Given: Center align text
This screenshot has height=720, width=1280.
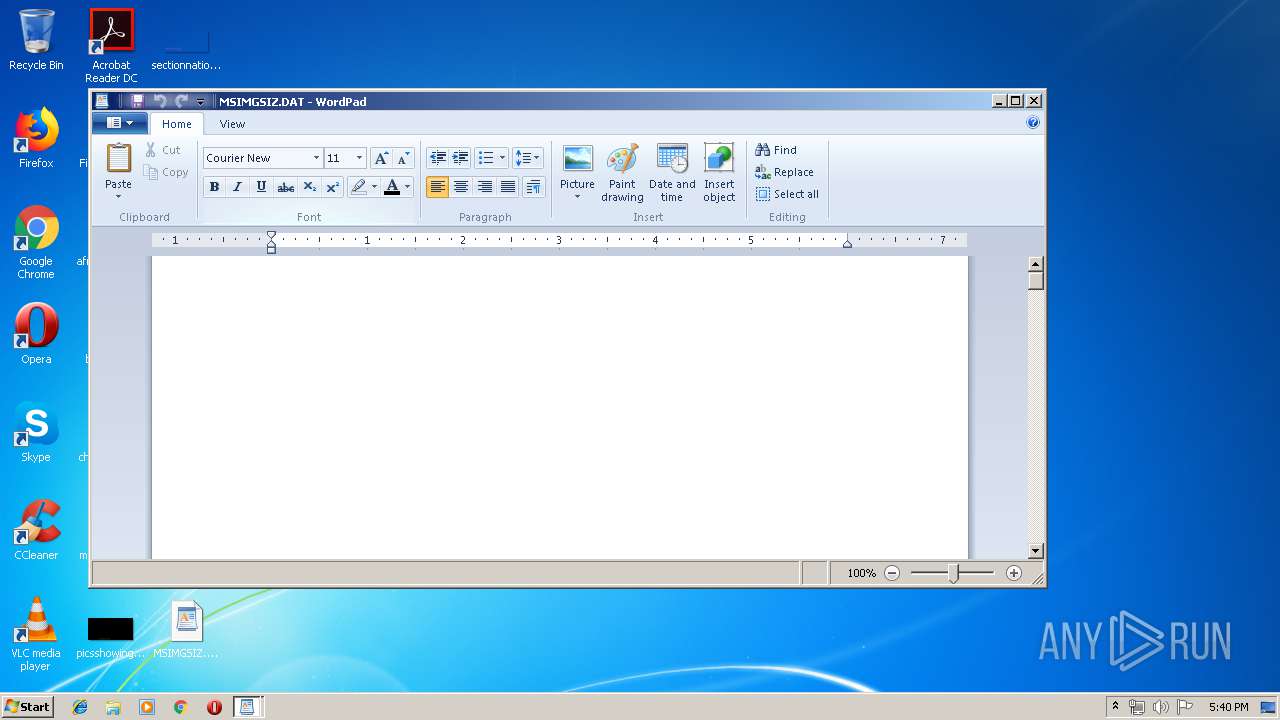Looking at the screenshot, I should 461,187.
